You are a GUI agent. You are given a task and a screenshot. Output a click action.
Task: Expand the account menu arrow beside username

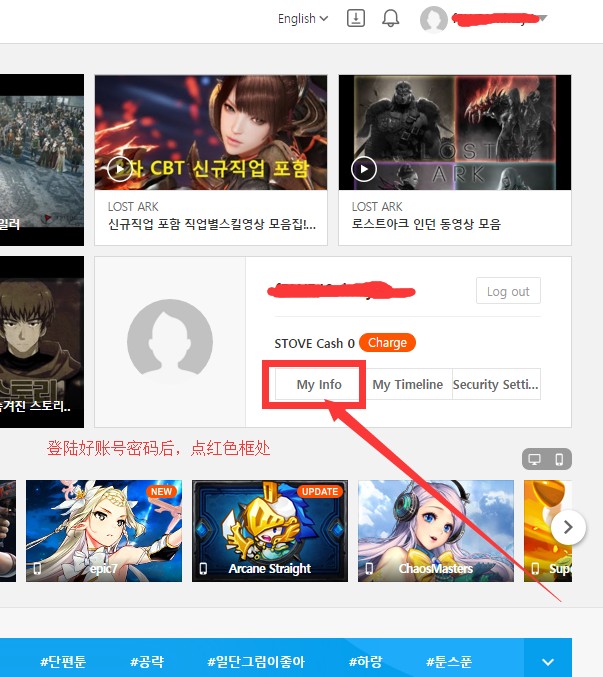[543, 18]
